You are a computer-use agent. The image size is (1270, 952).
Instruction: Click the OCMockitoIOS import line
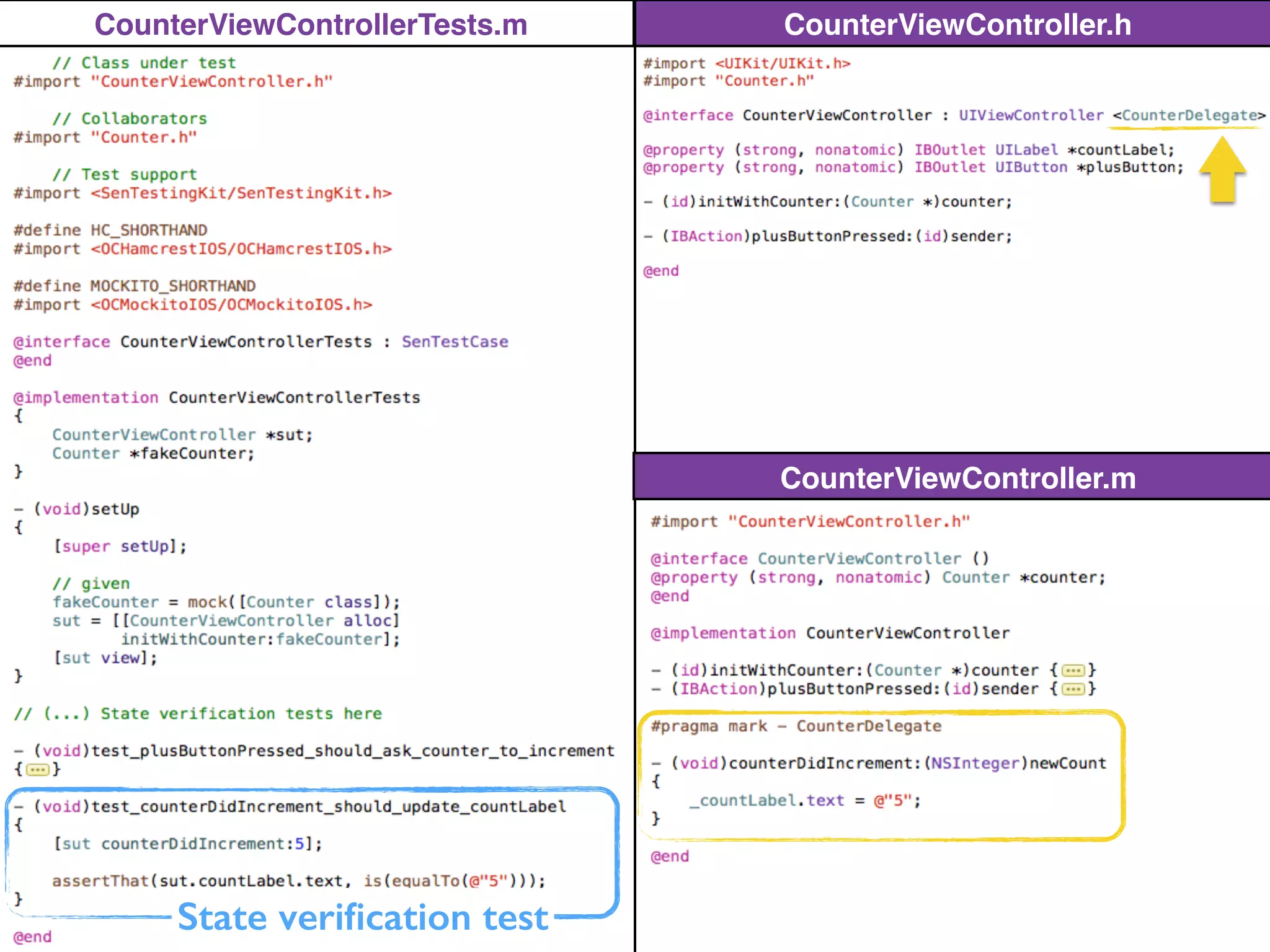point(193,305)
